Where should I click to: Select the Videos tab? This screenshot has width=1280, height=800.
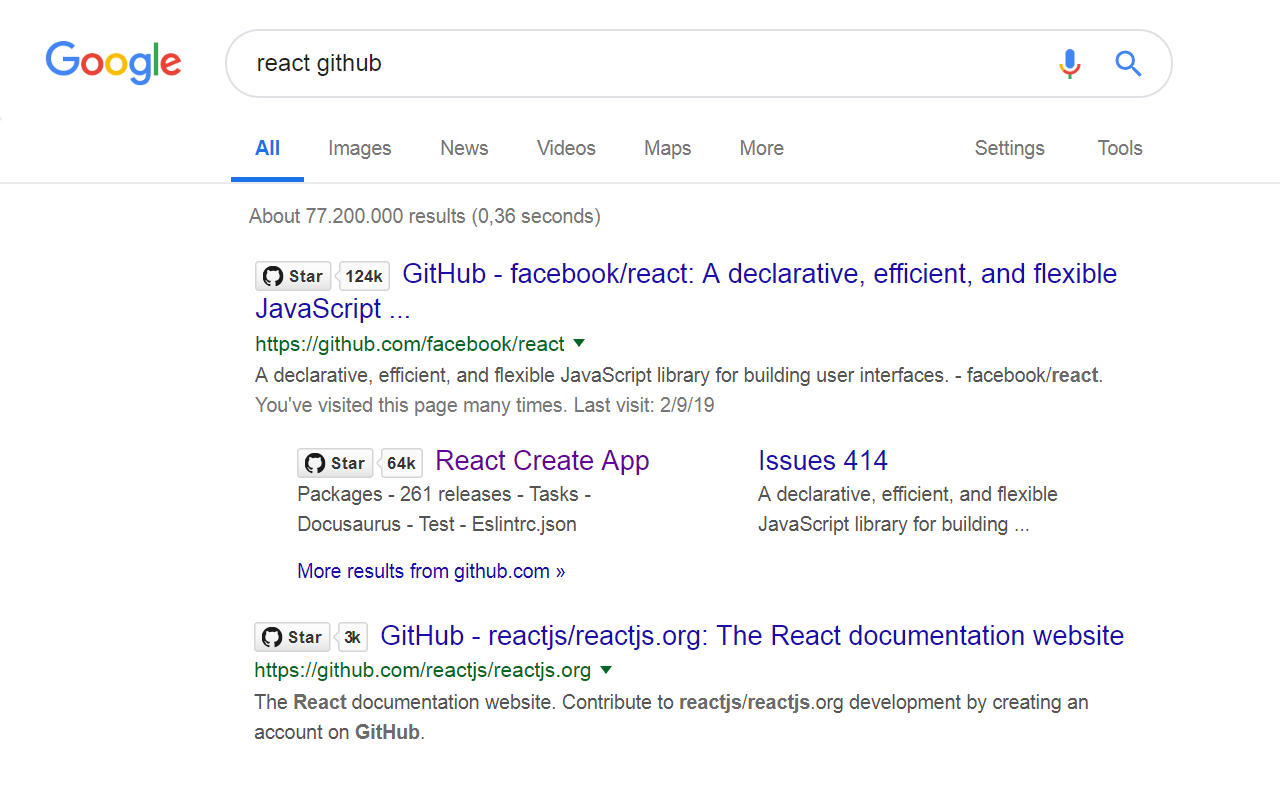click(x=566, y=148)
